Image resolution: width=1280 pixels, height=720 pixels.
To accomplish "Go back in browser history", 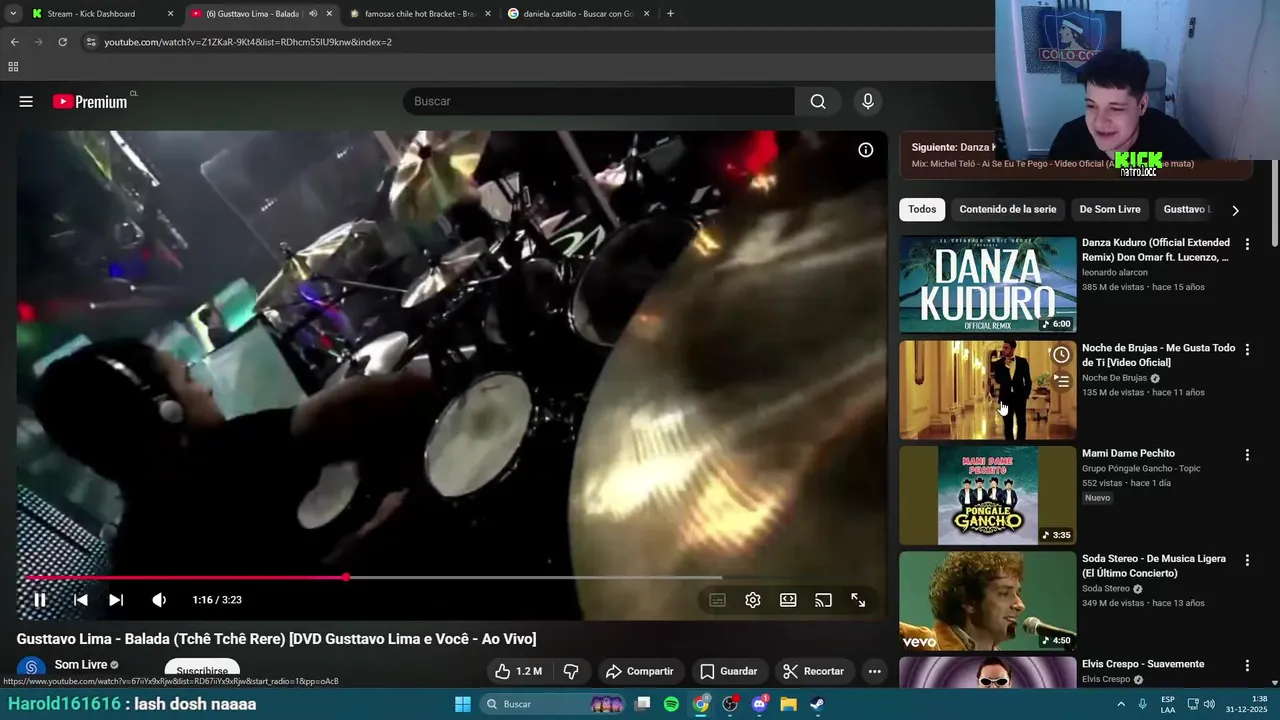I will tap(14, 42).
